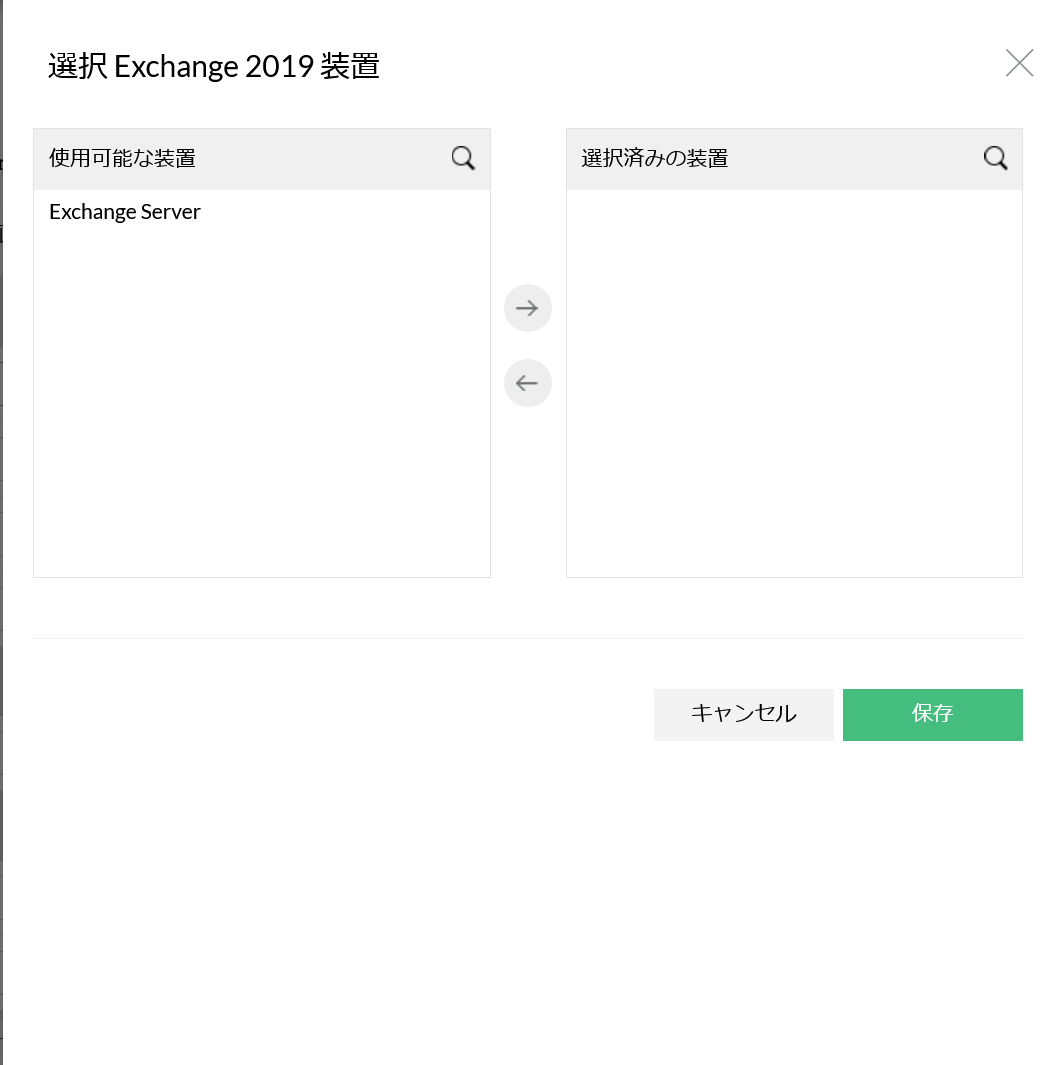Click the dimmed page strip behind dialog
This screenshot has width=1051, height=1065.
click(1, 600)
